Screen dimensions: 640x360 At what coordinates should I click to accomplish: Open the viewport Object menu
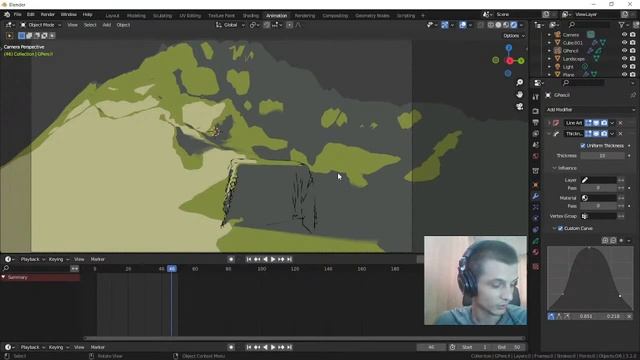coord(123,25)
